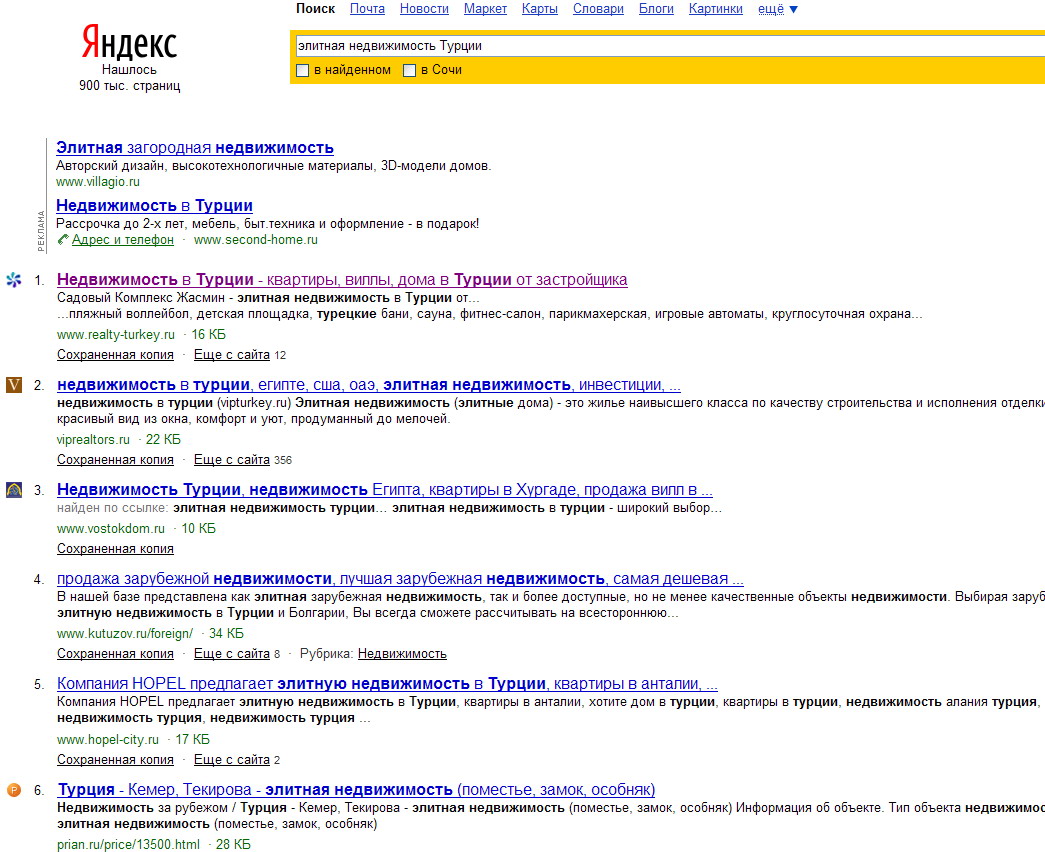Open 'Еще с сайта' for viprealtors.ru
This screenshot has width=1045, height=852.
[x=231, y=460]
